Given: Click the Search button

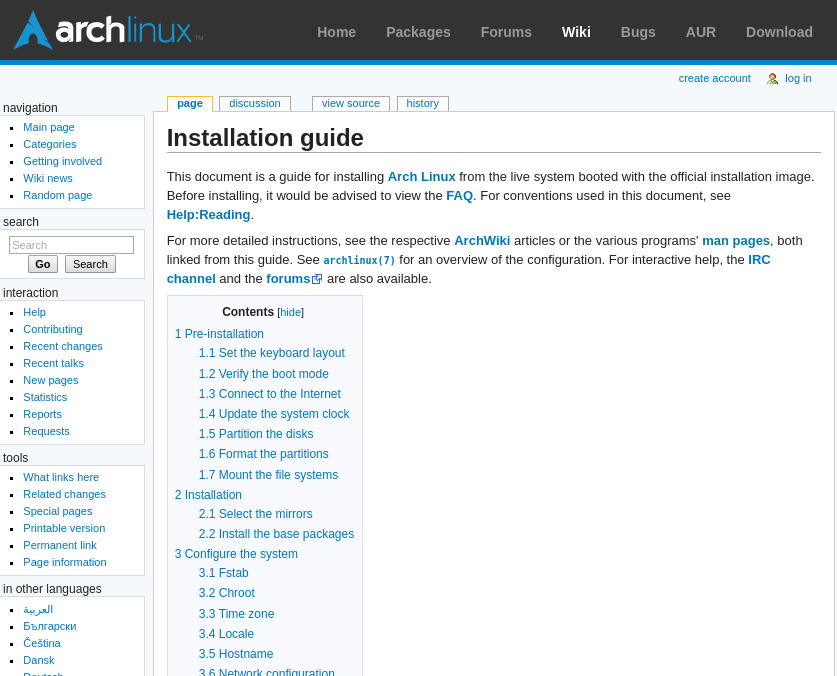Looking at the screenshot, I should tap(90, 264).
